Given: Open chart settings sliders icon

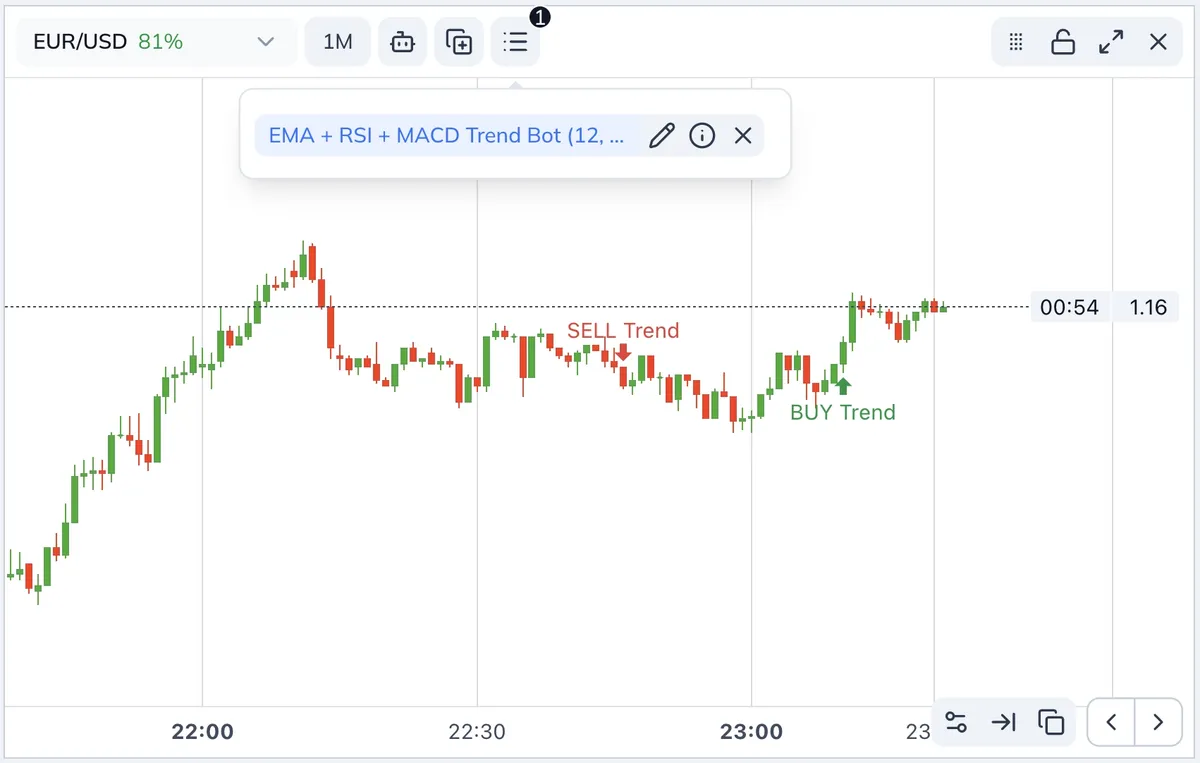Looking at the screenshot, I should pos(956,722).
